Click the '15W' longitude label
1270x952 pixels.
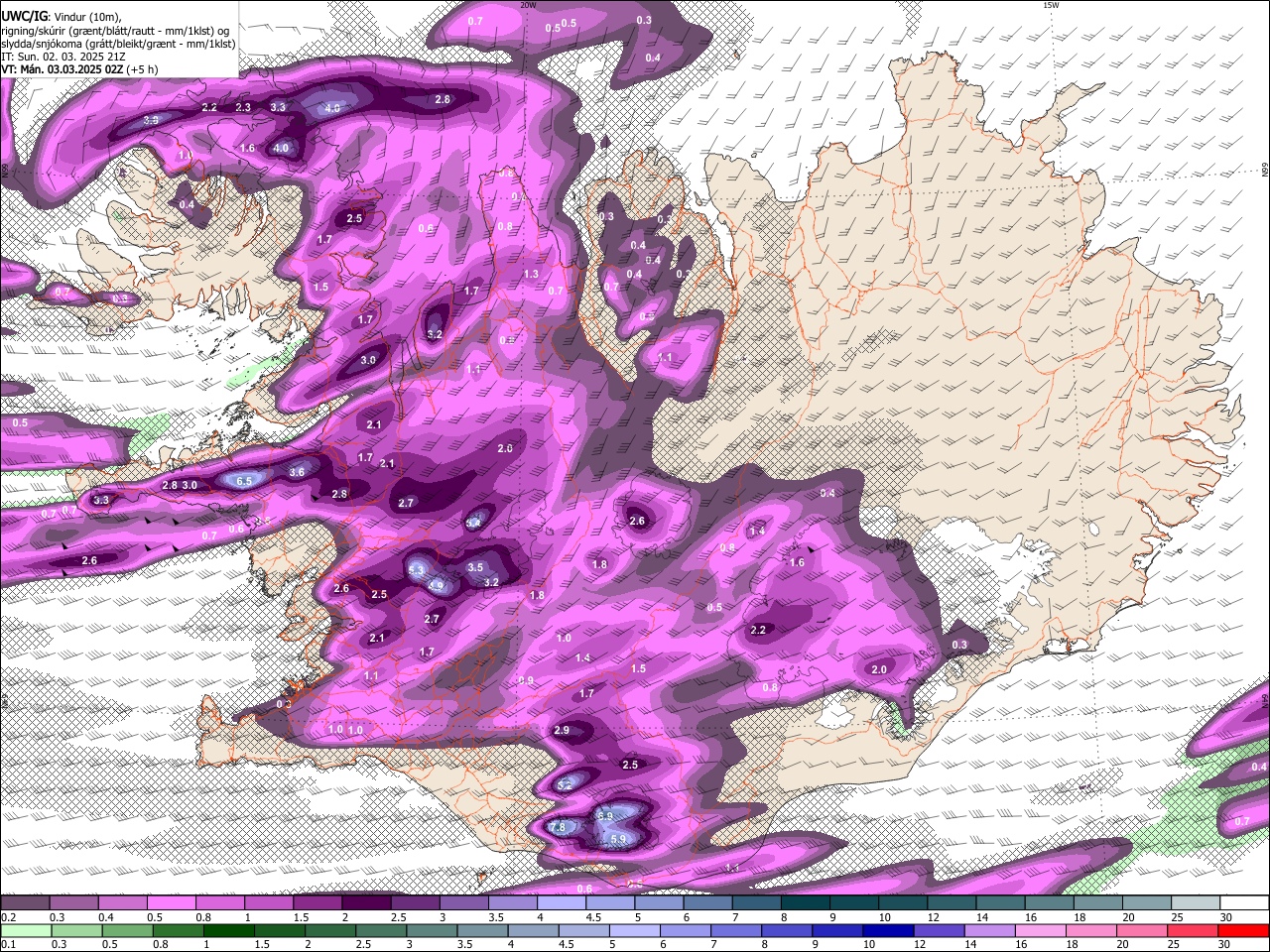click(1051, 5)
